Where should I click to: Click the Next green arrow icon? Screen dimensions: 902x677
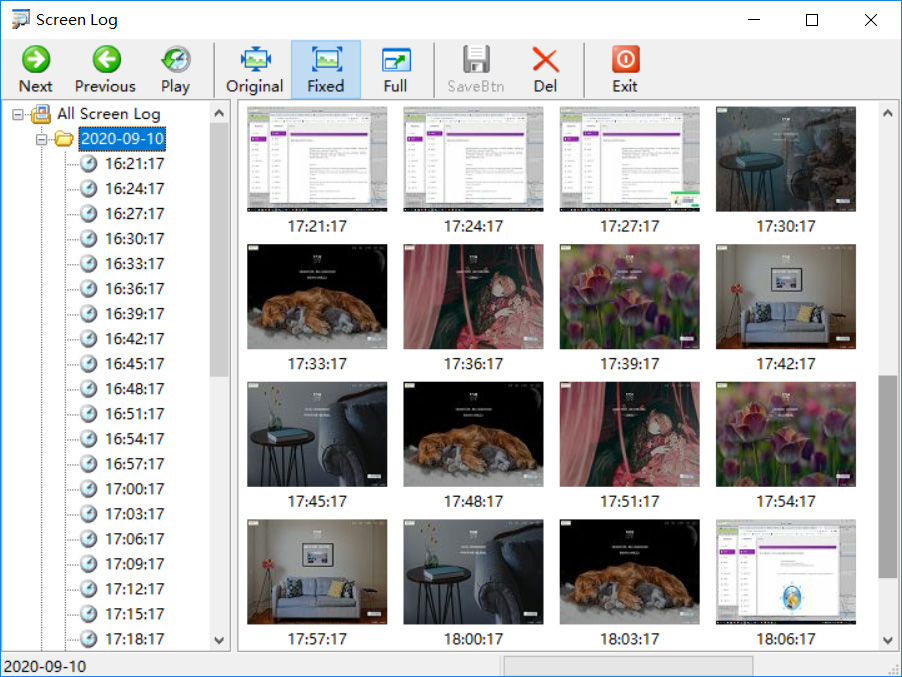pyautogui.click(x=35, y=60)
